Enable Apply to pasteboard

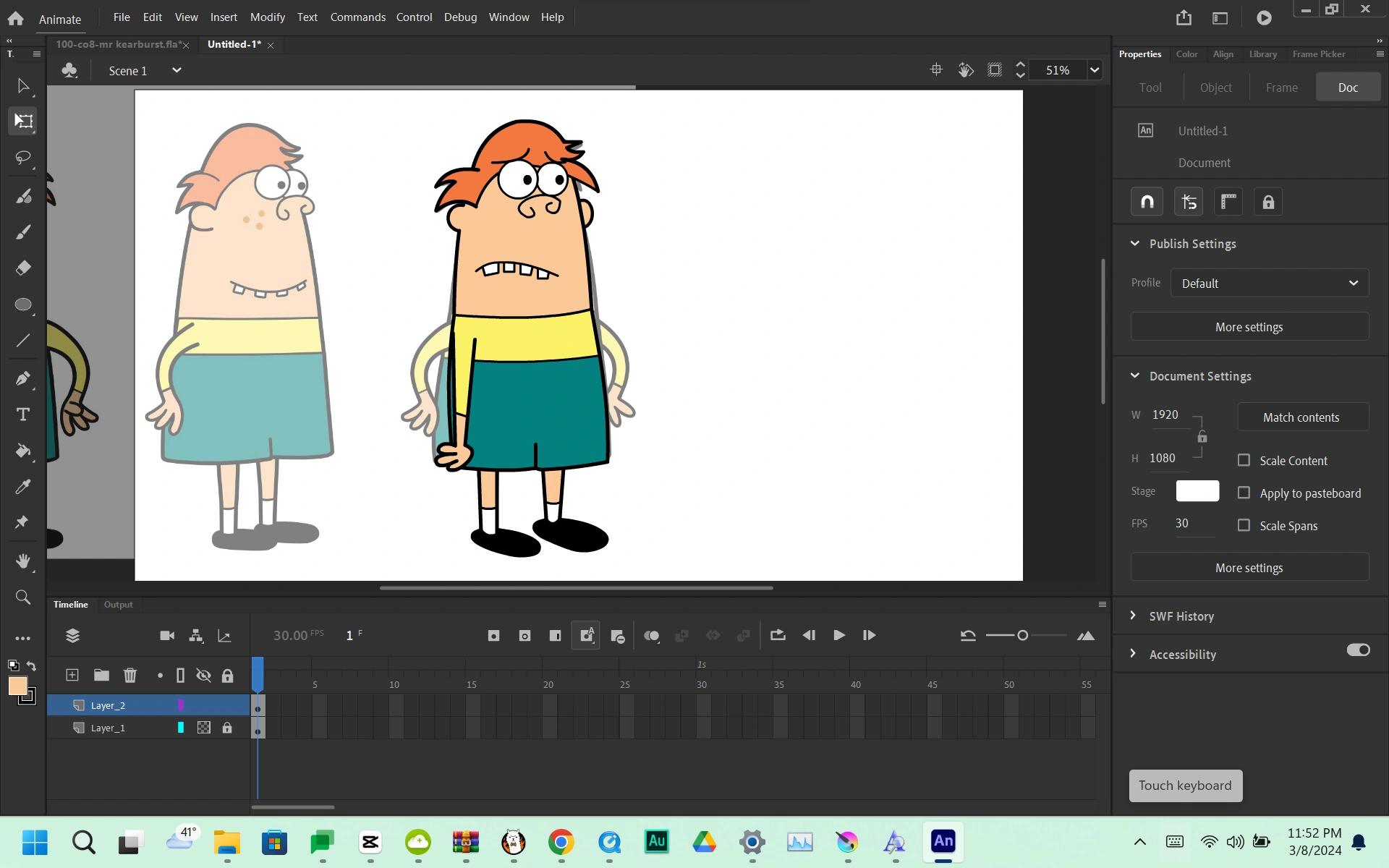1244,492
